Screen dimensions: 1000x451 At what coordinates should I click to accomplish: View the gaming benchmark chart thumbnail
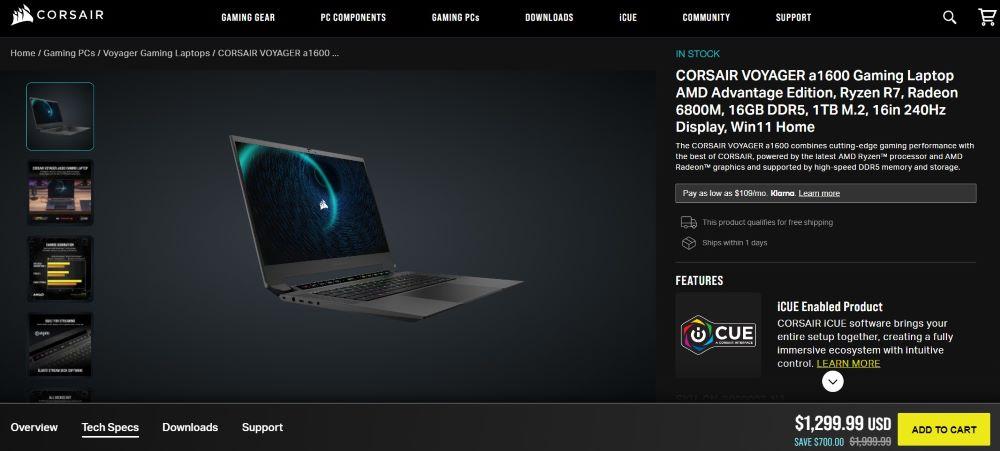click(60, 269)
